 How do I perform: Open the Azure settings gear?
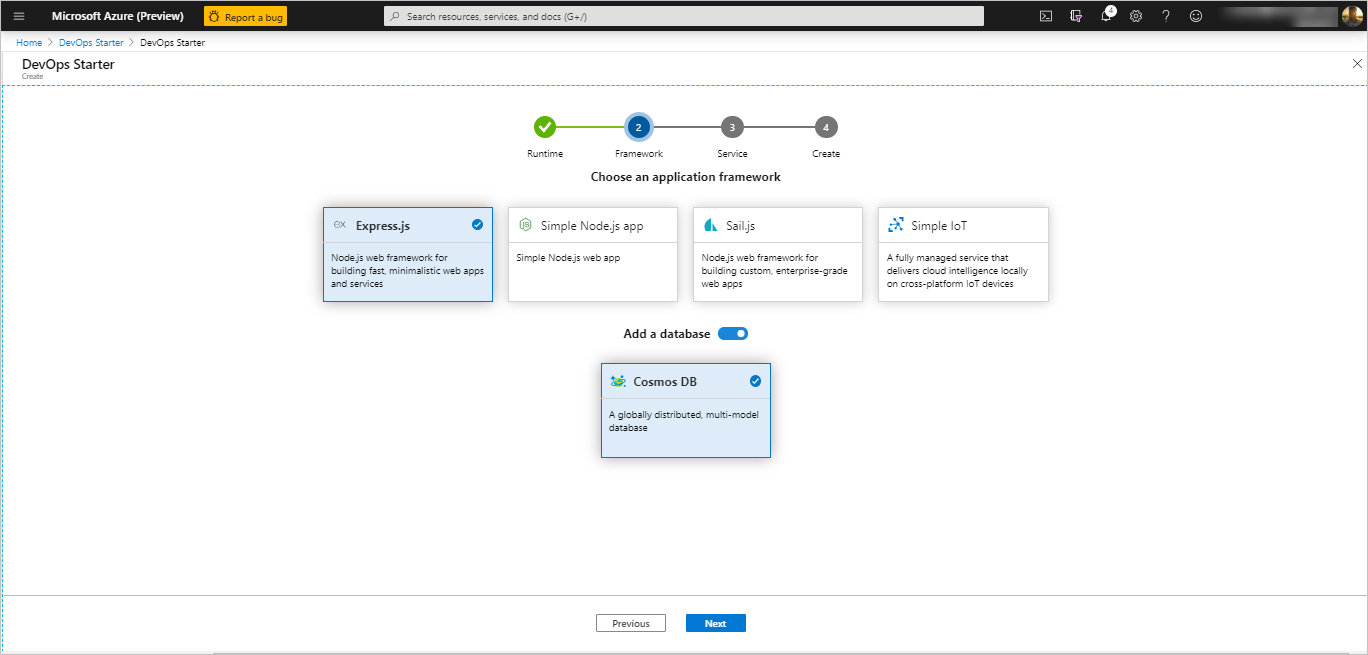point(1136,16)
